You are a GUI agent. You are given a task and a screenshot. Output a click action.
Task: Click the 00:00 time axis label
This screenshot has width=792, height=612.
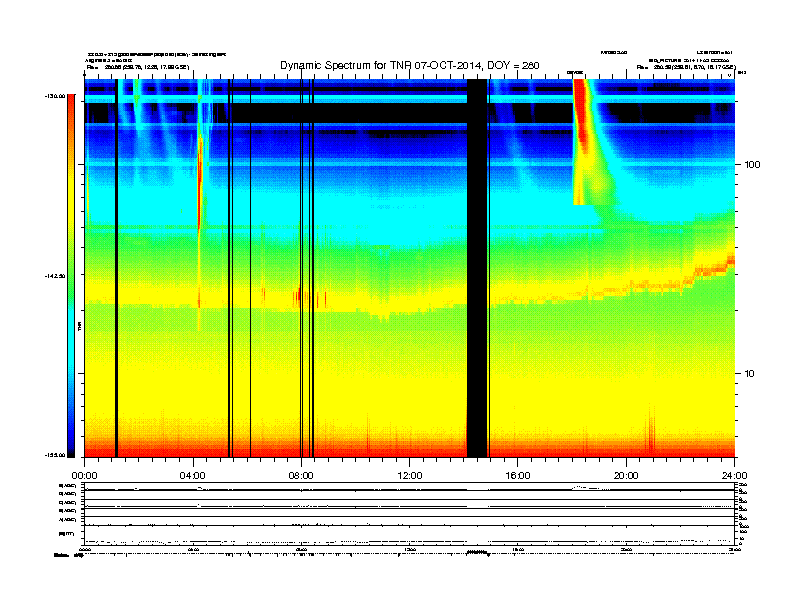(x=84, y=476)
